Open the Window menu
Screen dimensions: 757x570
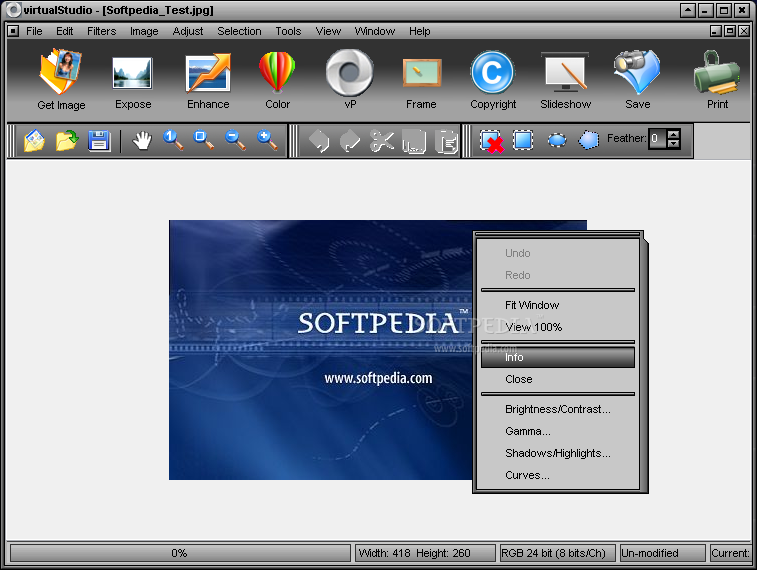(x=375, y=31)
